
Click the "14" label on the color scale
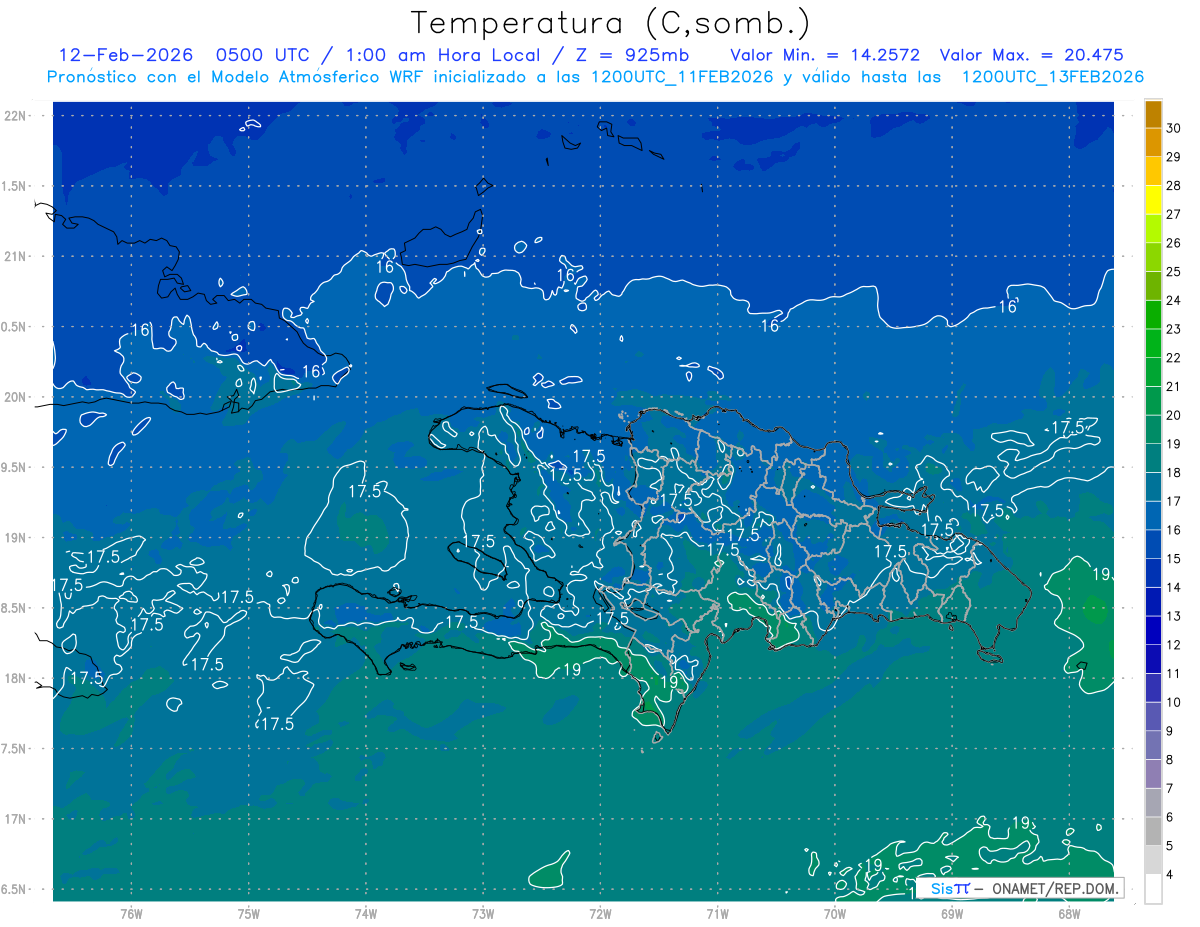[x=1173, y=587]
